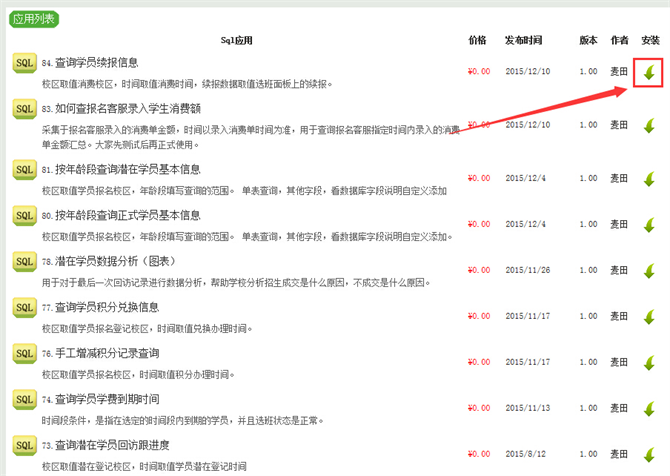670x476 pixels.
Task: Install app 83 如何查报名客服录入学生消费额 green arrow
Action: coord(649,126)
